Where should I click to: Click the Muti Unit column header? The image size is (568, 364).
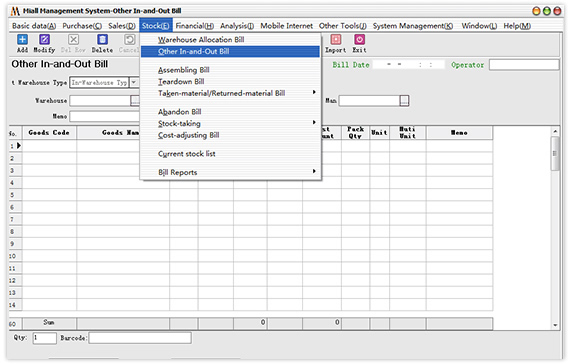click(408, 133)
